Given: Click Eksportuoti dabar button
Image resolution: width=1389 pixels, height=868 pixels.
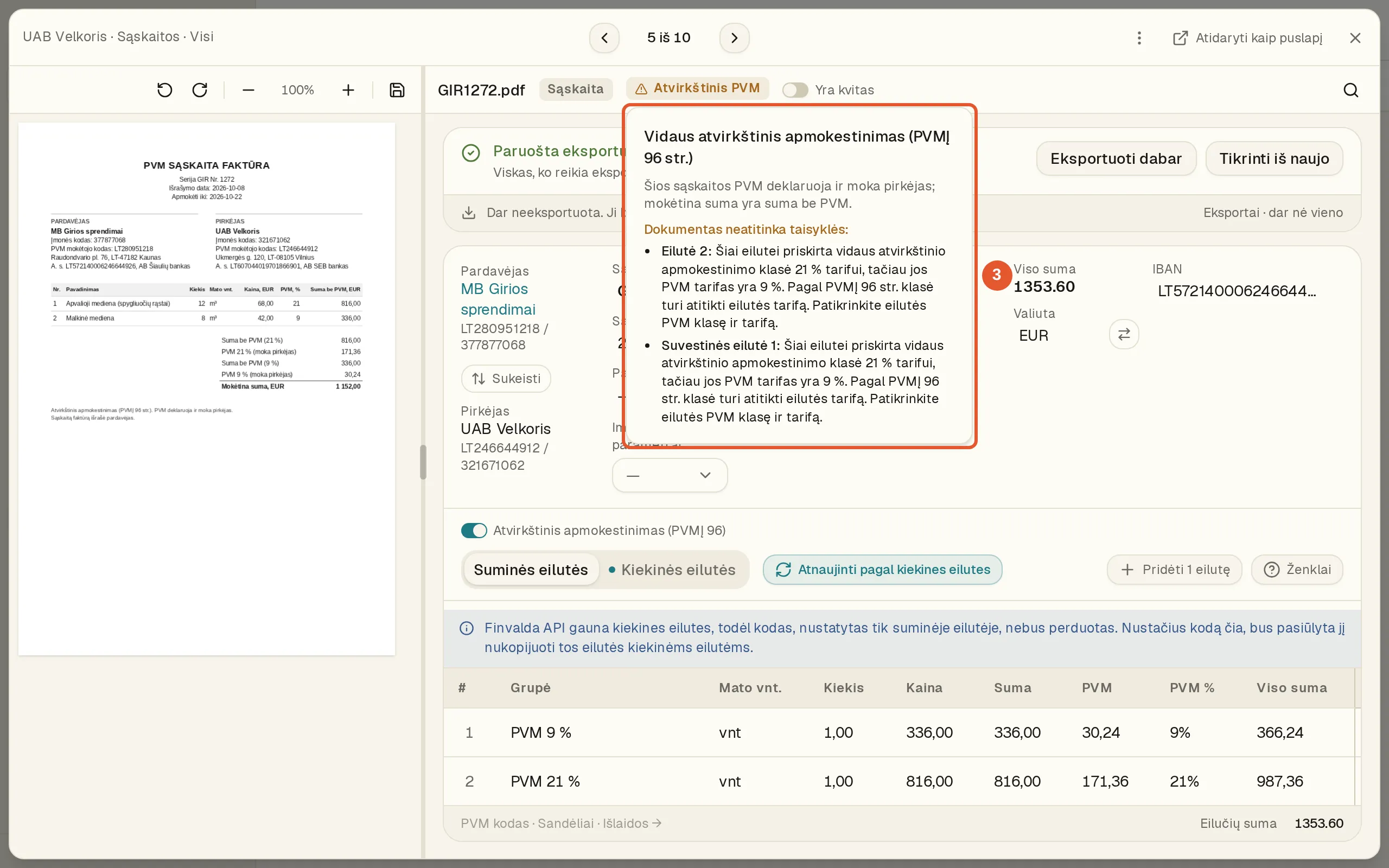Looking at the screenshot, I should 1116,158.
